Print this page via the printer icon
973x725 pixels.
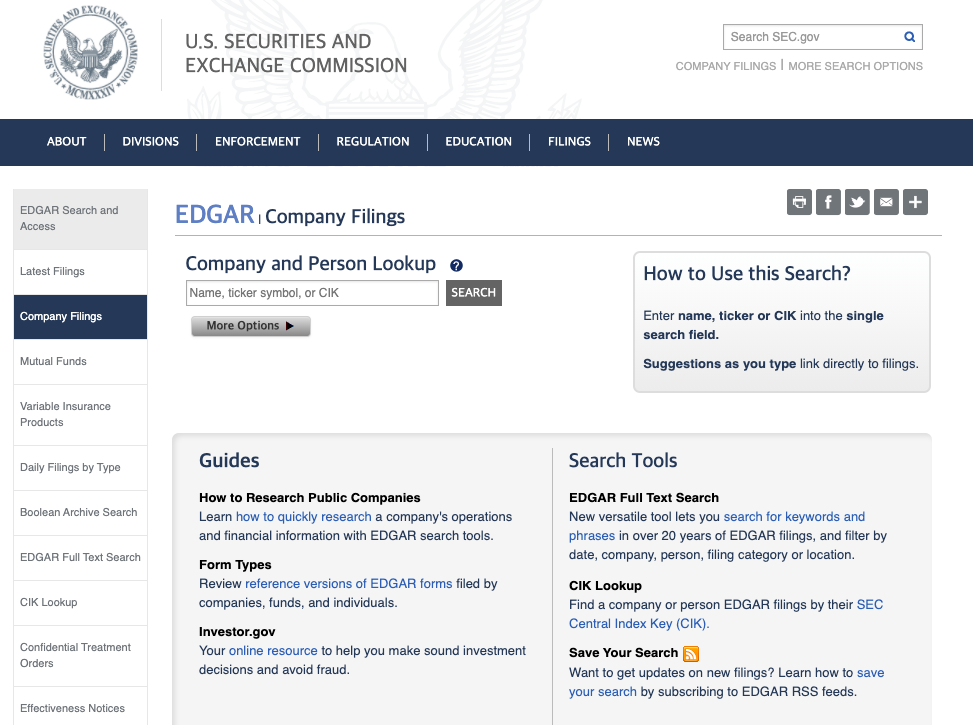click(799, 202)
